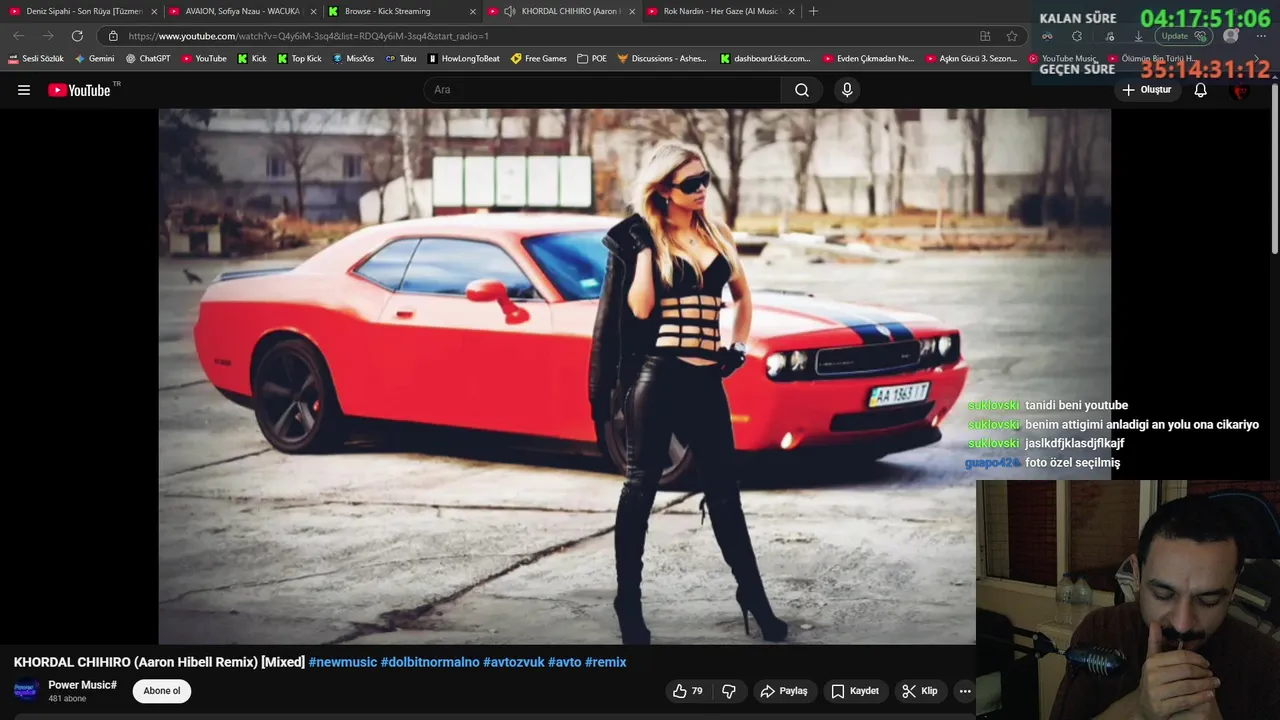Viewport: 1280px width, 720px height.
Task: Open browser downloads arrow icon
Action: click(1138, 36)
